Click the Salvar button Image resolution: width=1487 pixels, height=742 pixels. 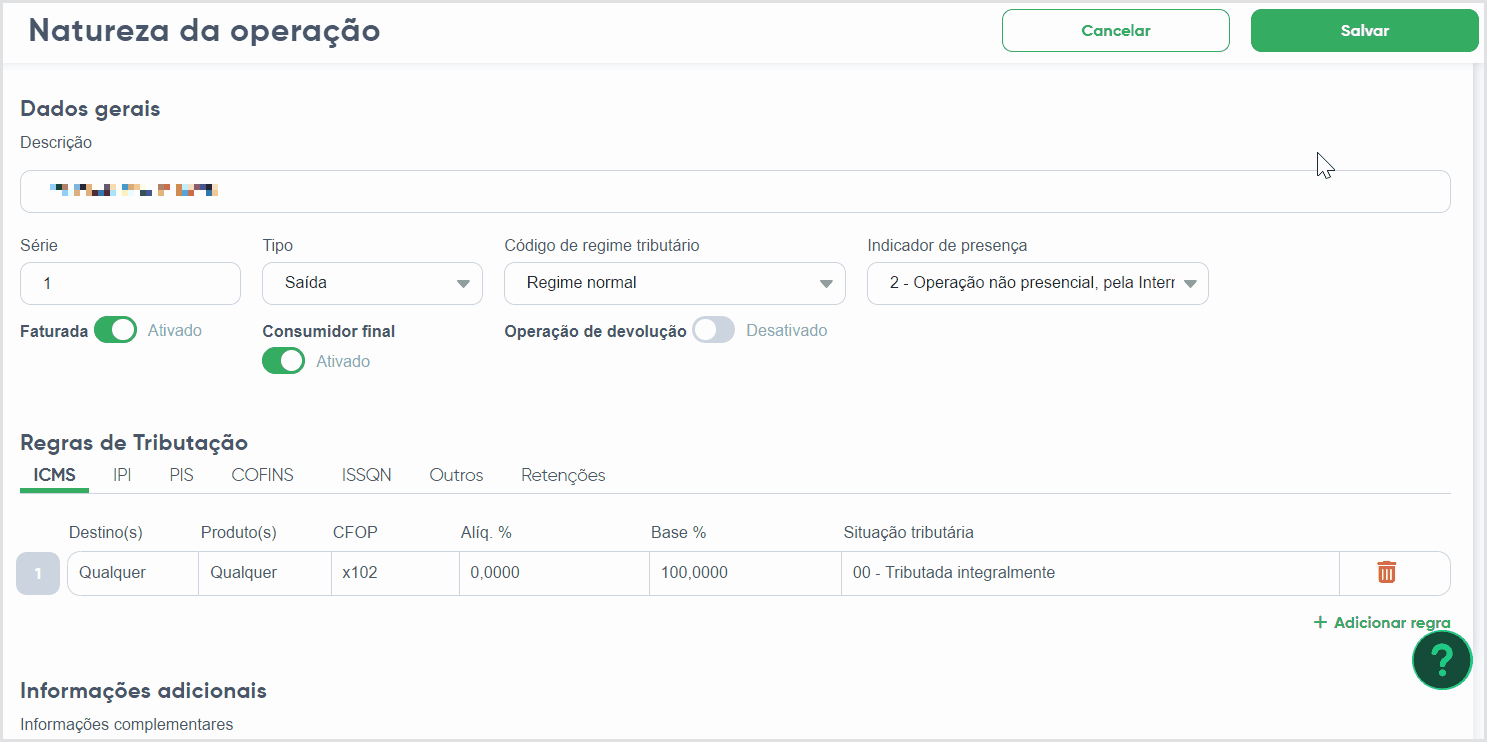point(1365,31)
